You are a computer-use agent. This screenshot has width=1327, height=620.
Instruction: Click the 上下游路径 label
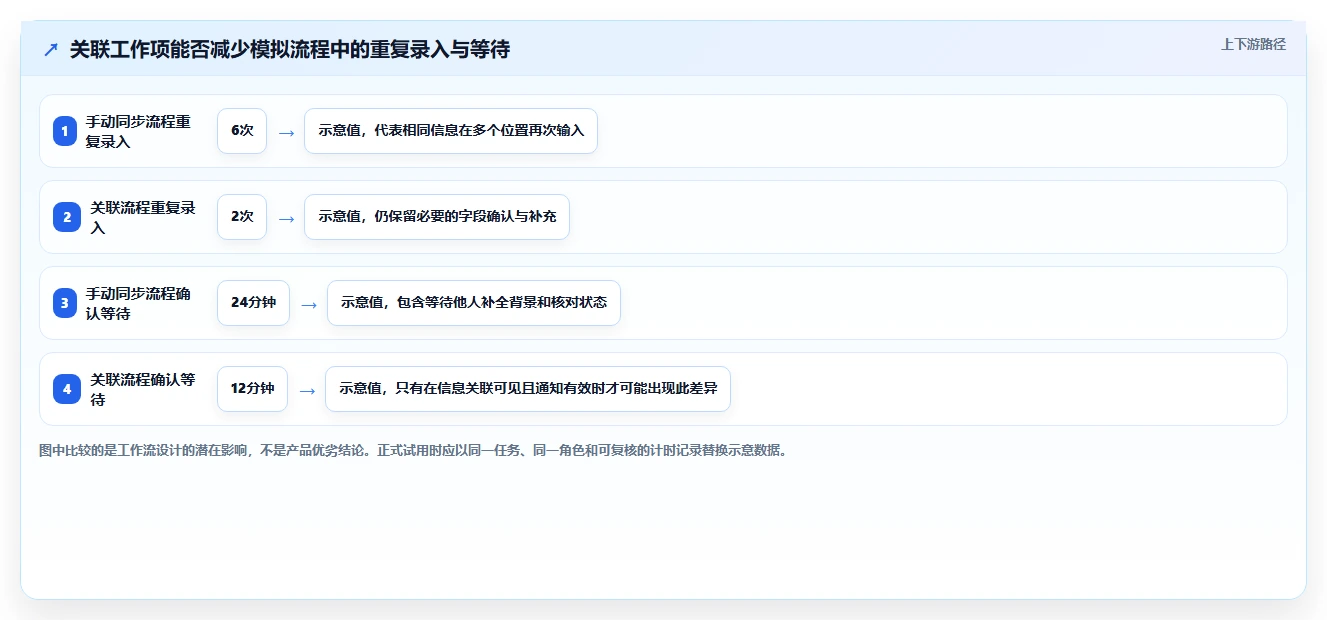[1253, 45]
